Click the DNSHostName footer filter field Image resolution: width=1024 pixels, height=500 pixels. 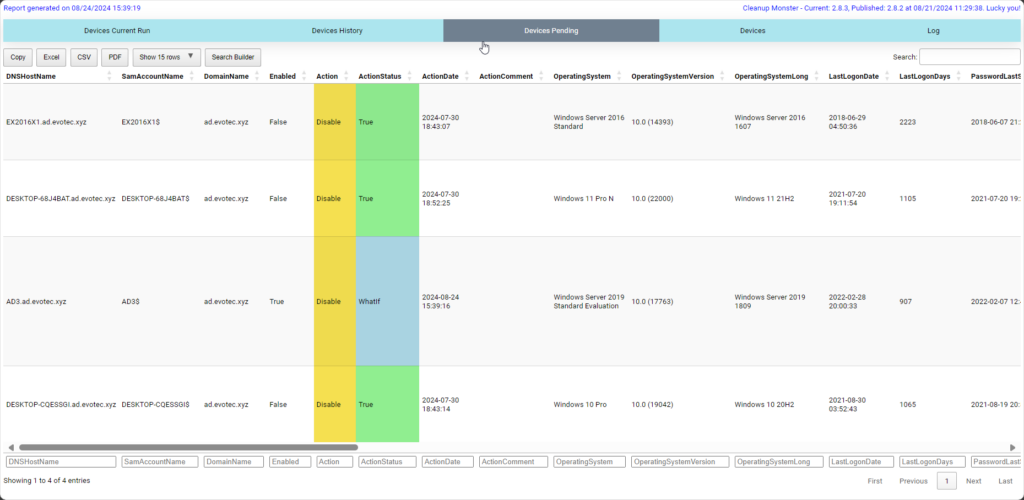click(x=60, y=462)
